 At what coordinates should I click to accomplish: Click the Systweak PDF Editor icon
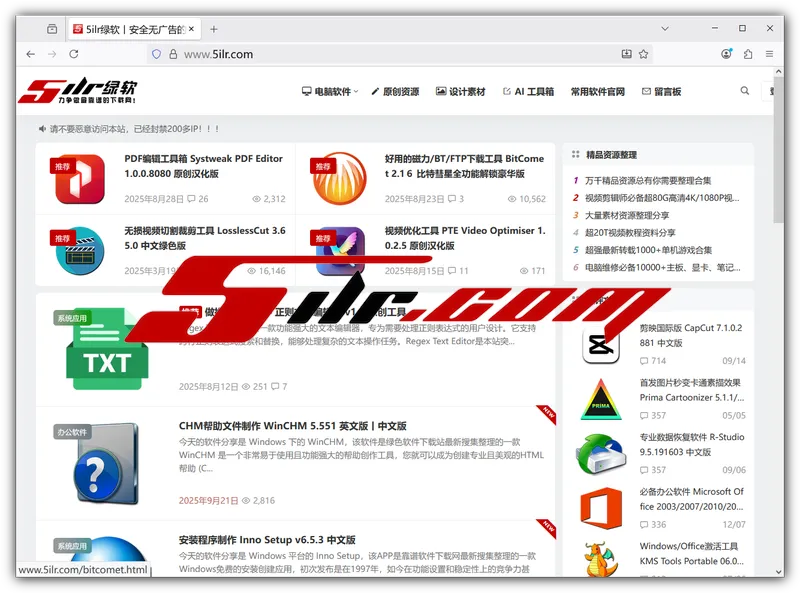[x=80, y=179]
